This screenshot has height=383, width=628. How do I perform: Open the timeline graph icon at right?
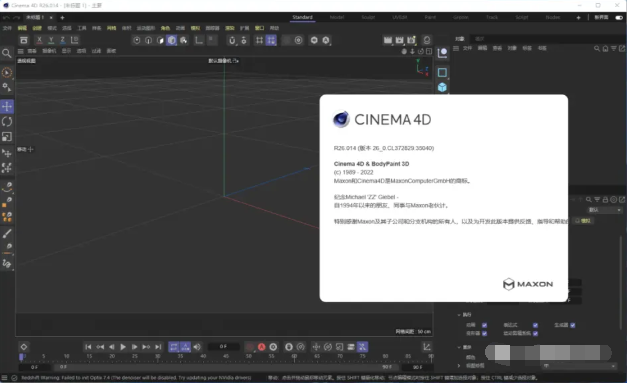(x=427, y=347)
